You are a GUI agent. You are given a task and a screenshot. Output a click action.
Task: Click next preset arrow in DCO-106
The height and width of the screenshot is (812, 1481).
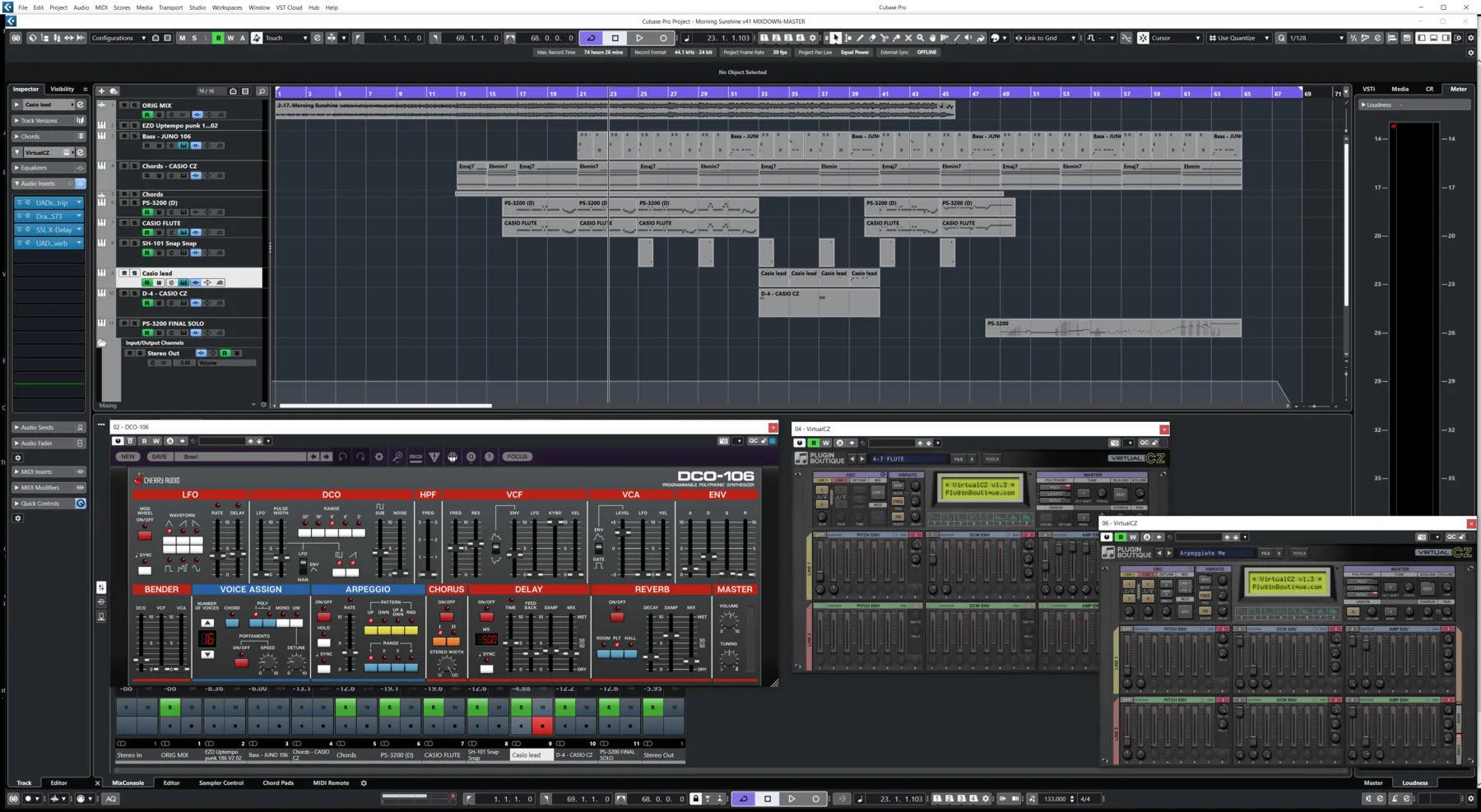pyautogui.click(x=327, y=457)
